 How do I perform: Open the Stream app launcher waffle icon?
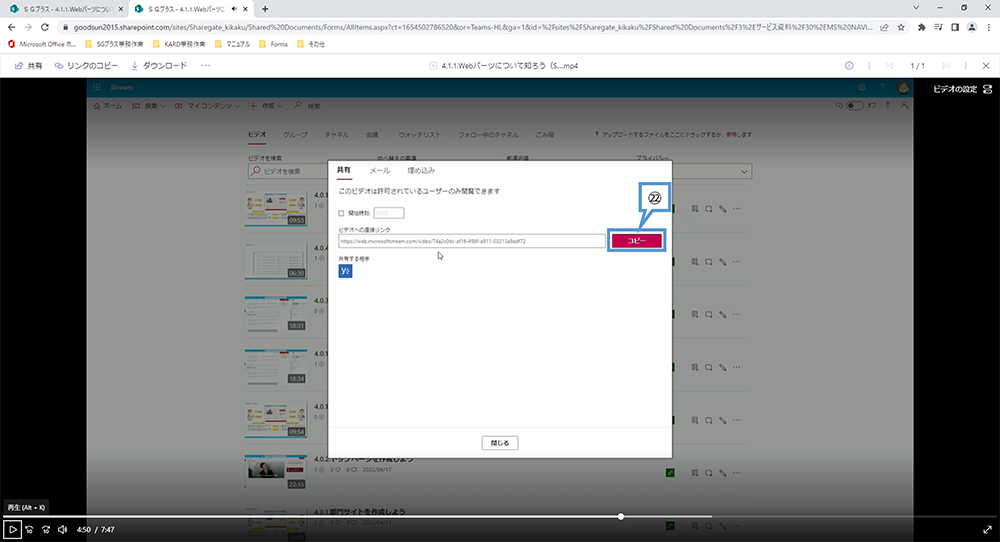[97, 87]
